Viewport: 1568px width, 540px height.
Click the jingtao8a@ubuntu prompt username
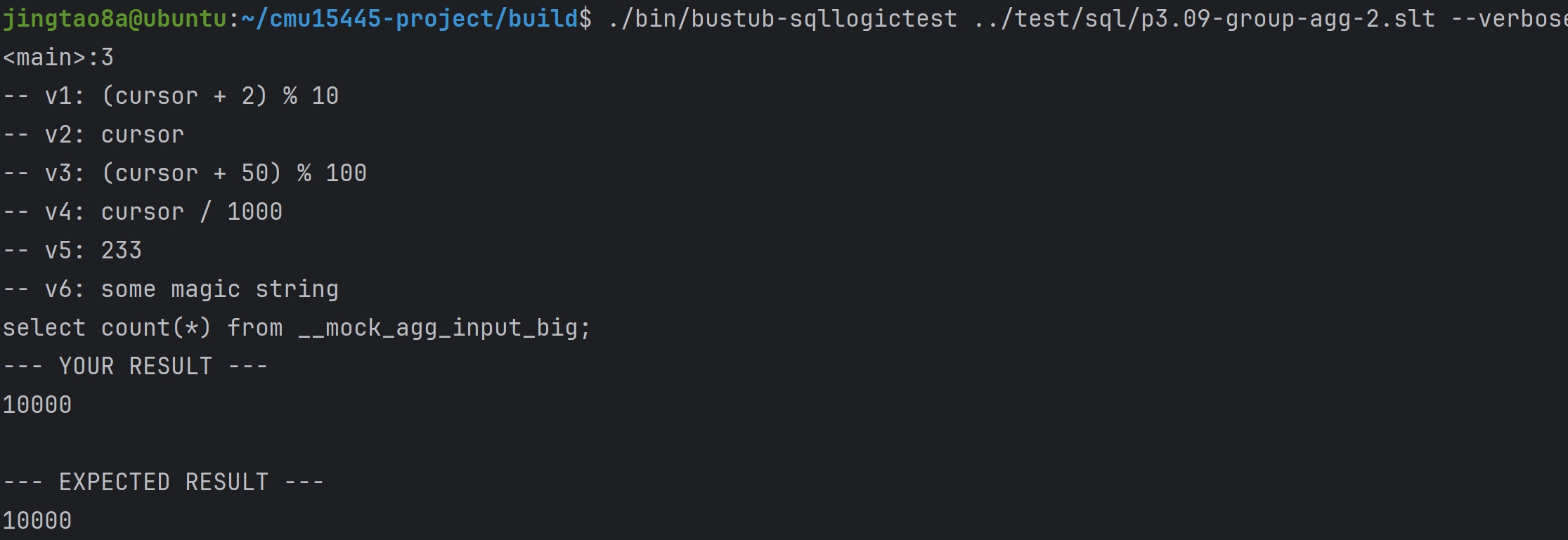tap(115, 19)
